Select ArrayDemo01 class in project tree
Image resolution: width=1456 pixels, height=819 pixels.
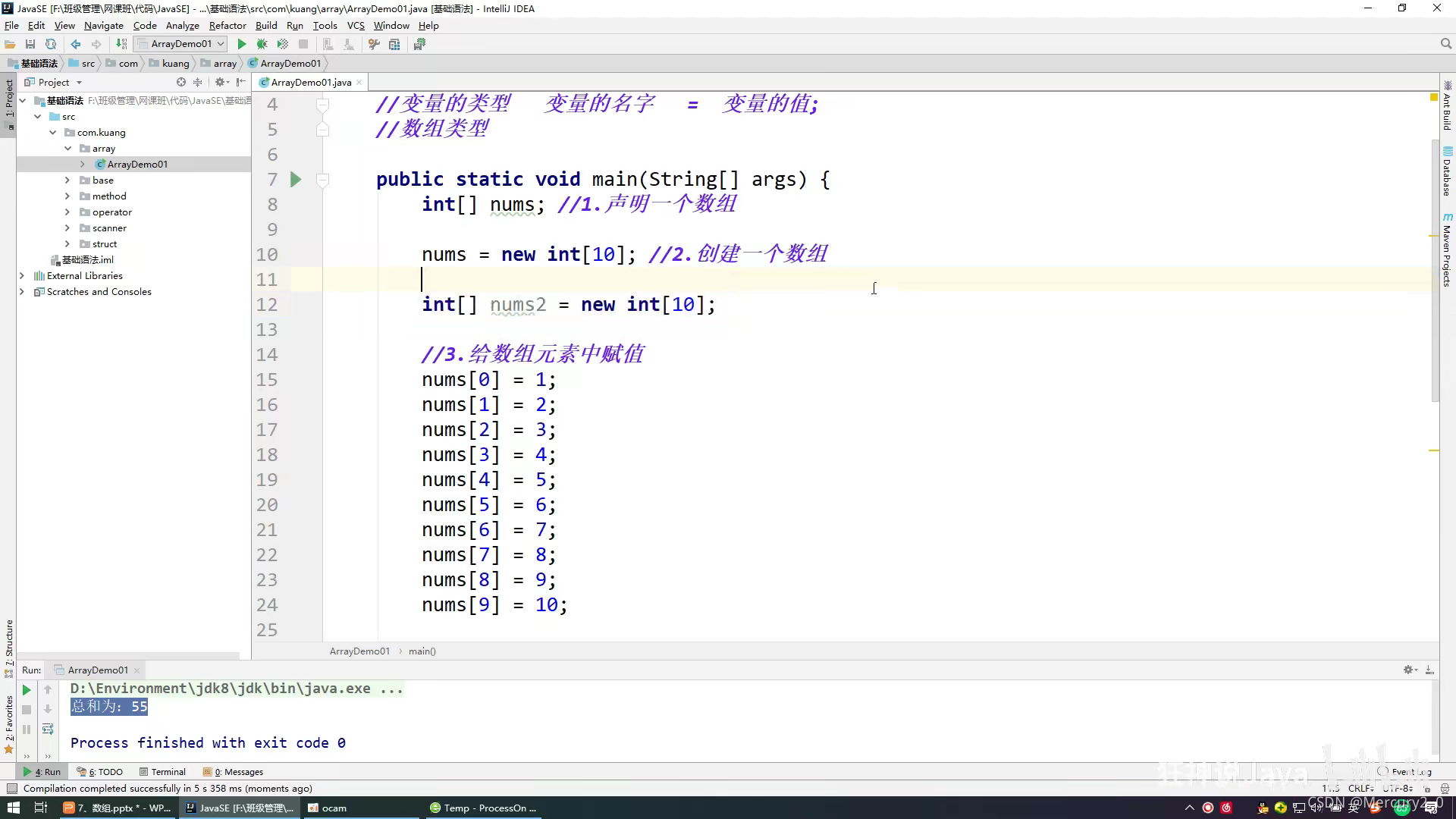pyautogui.click(x=137, y=165)
